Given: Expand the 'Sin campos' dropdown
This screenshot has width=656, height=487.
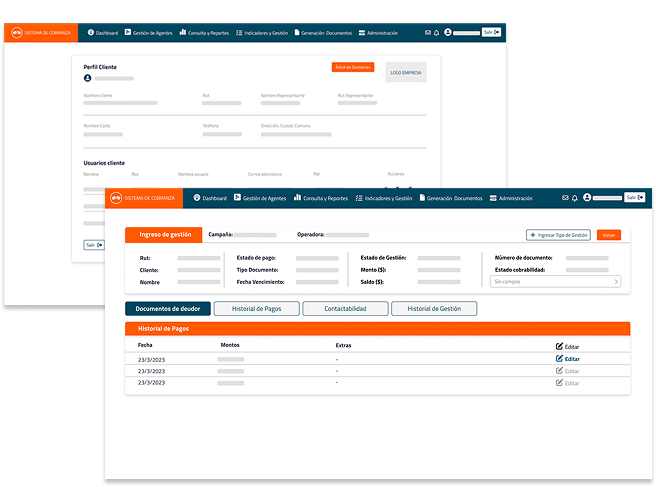Looking at the screenshot, I should [x=557, y=282].
